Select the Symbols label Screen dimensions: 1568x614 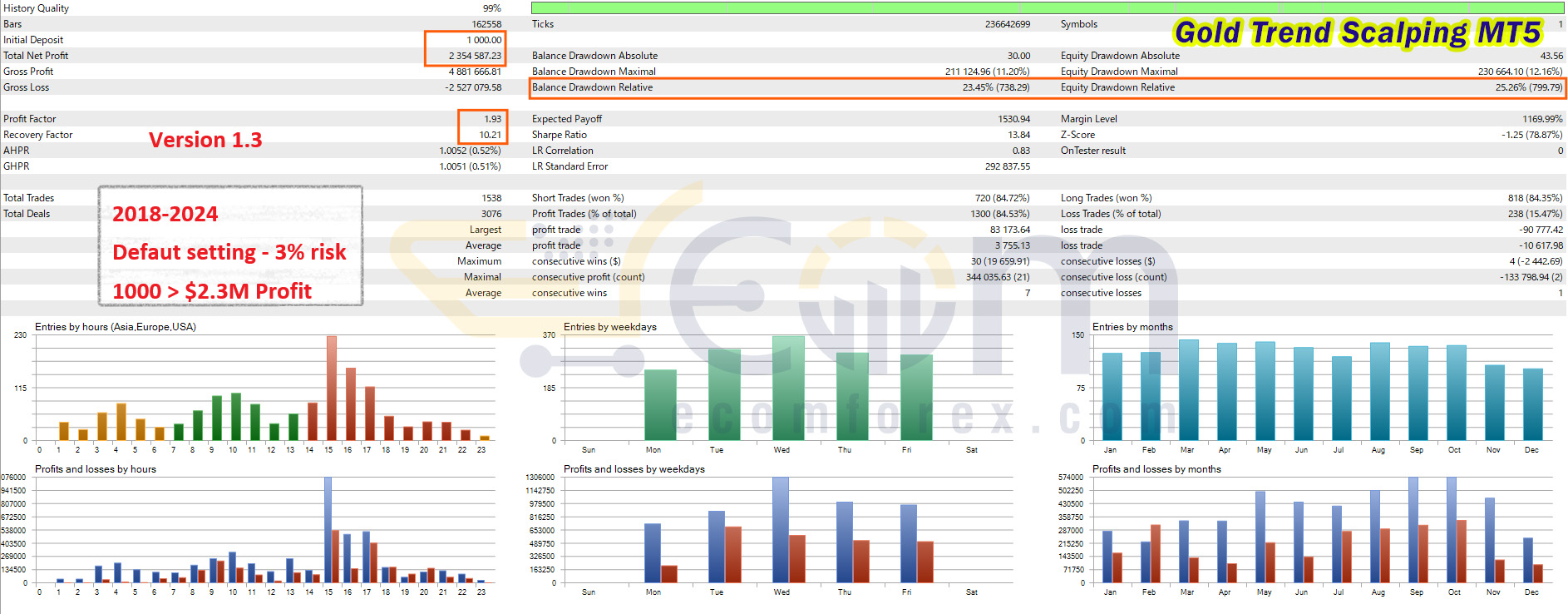[x=1078, y=24]
